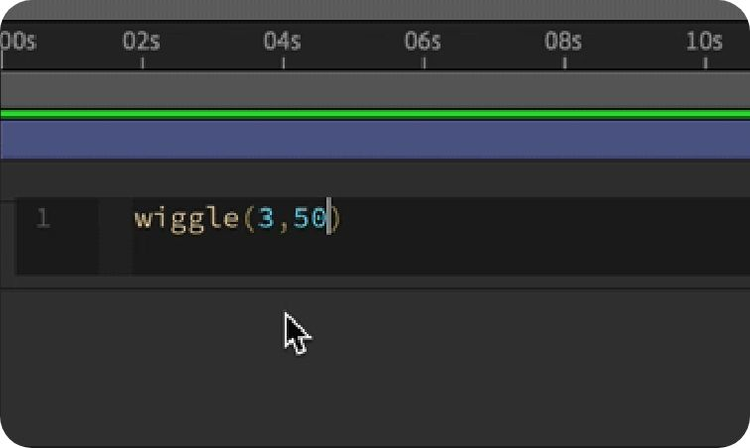Jump to the 02s time ruler mark
Viewport: 750px width, 448px height.
pos(141,42)
